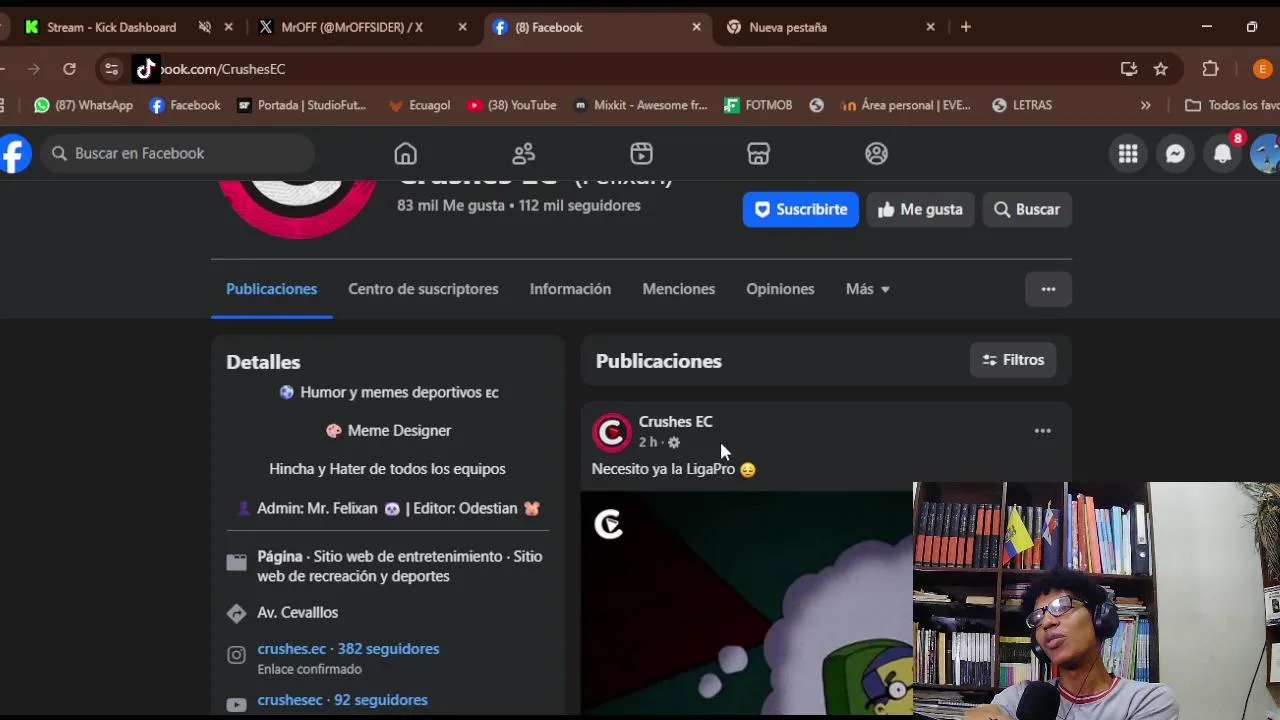Image resolution: width=1280 pixels, height=720 pixels.
Task: Open the Centro de suscriptores tab
Action: click(x=423, y=289)
